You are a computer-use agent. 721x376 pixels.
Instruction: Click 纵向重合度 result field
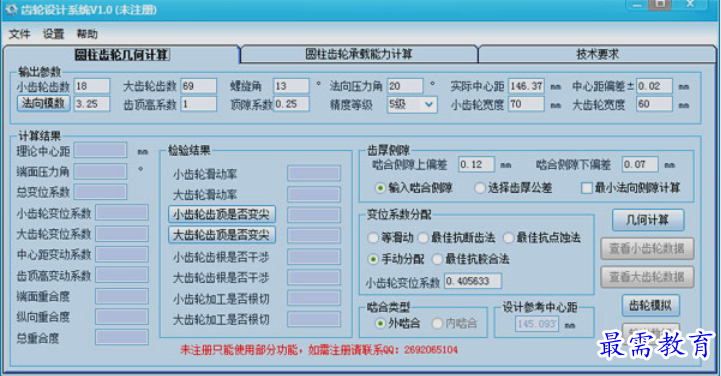tap(122, 317)
